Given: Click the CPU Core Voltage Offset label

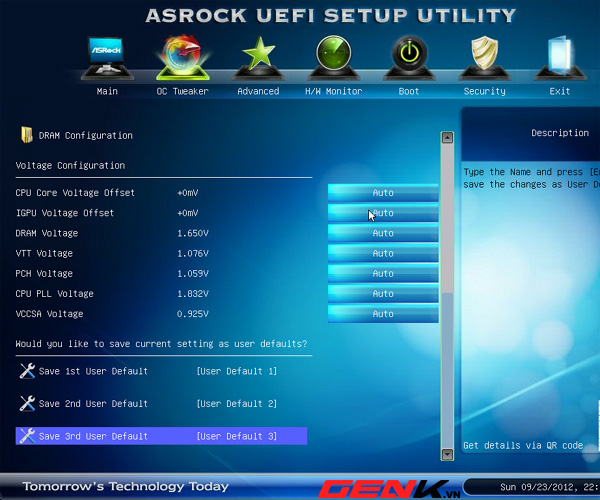Looking at the screenshot, I should click(x=75, y=192).
